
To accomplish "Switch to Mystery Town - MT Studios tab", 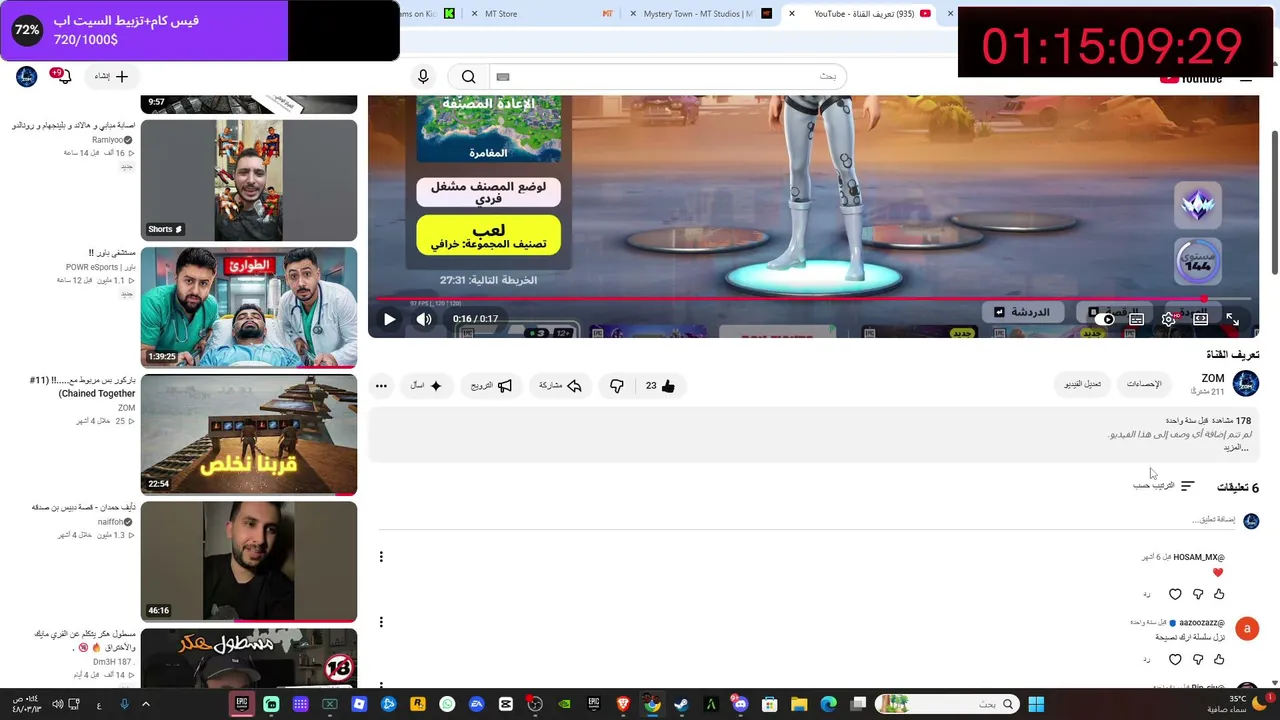I will click(x=700, y=14).
